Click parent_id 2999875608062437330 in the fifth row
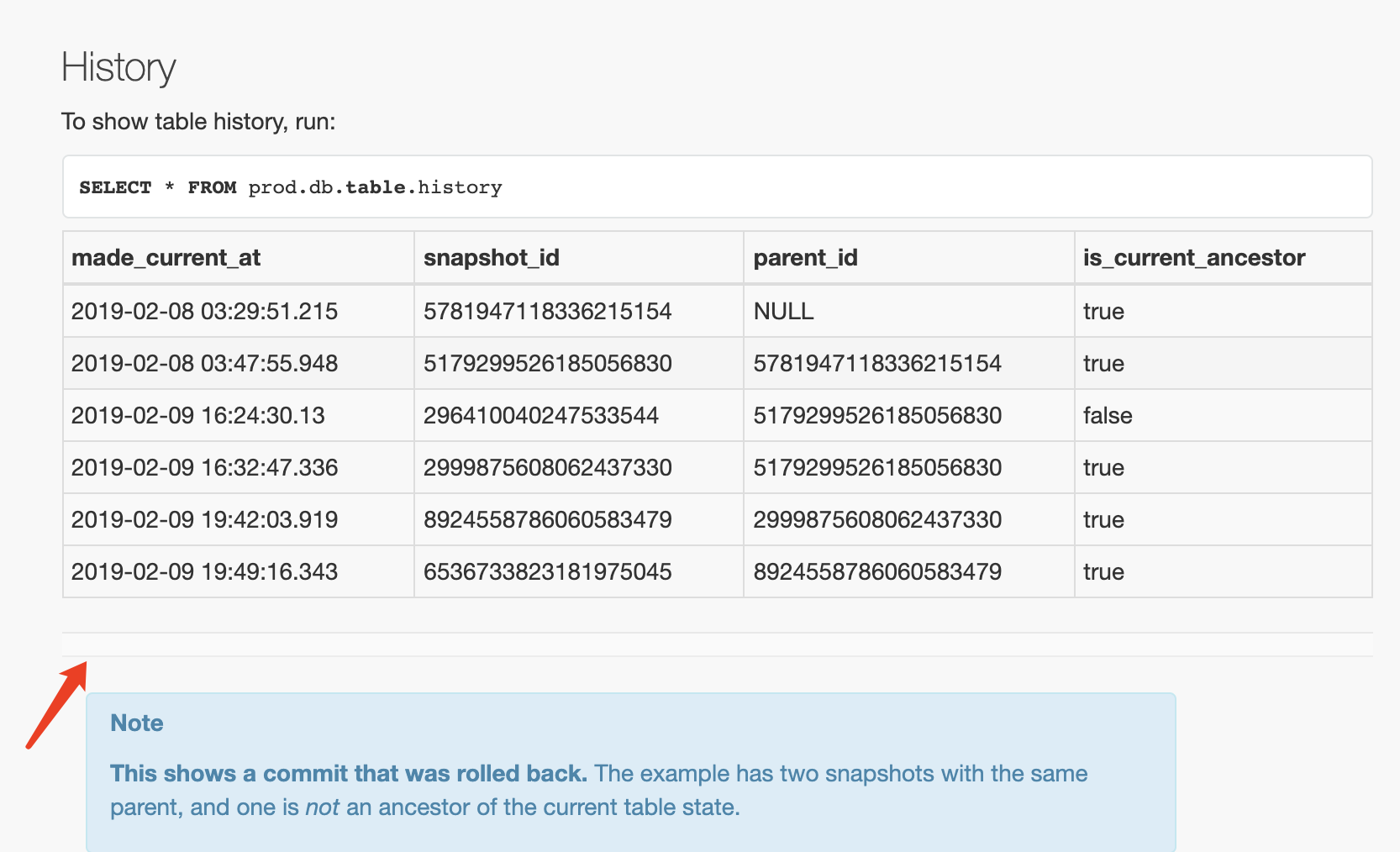This screenshot has width=1400, height=852. pyautogui.click(x=877, y=519)
